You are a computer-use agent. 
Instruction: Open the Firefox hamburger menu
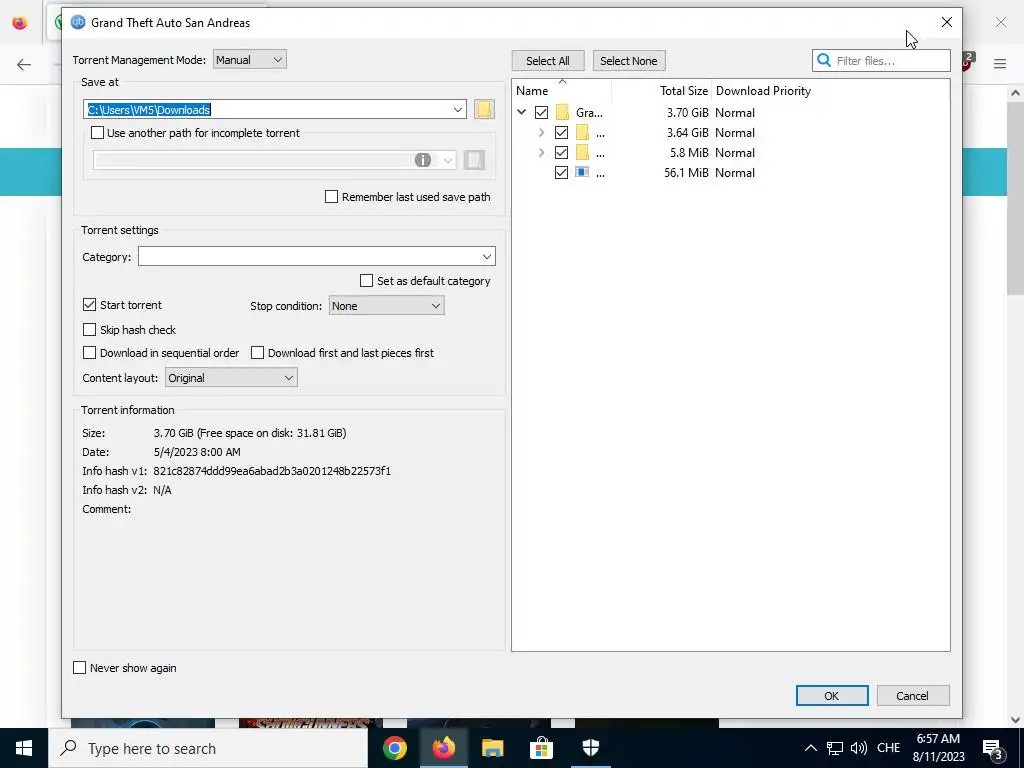(1000, 63)
